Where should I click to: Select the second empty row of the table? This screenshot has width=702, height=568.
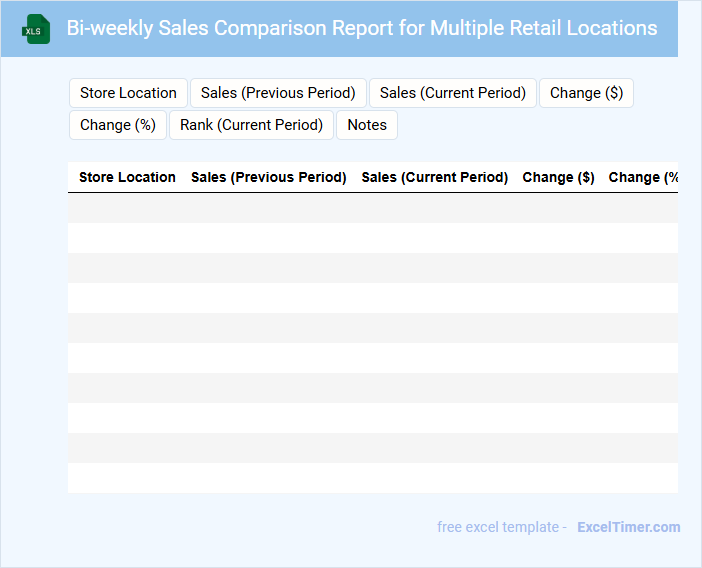tap(372, 238)
